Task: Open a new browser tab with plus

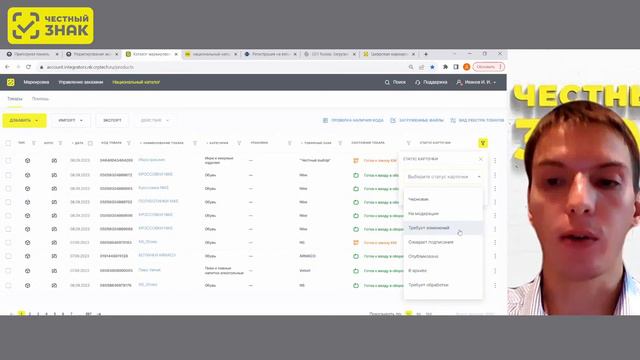Action: point(426,54)
